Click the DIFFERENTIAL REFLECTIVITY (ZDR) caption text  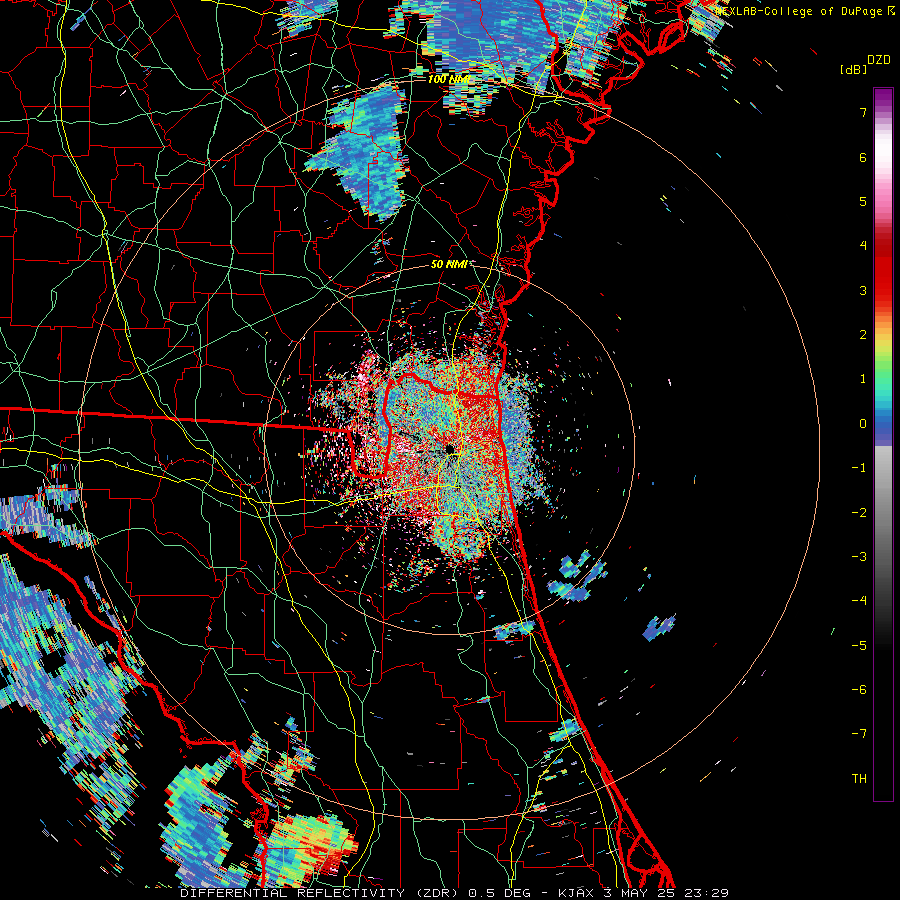tap(321, 893)
